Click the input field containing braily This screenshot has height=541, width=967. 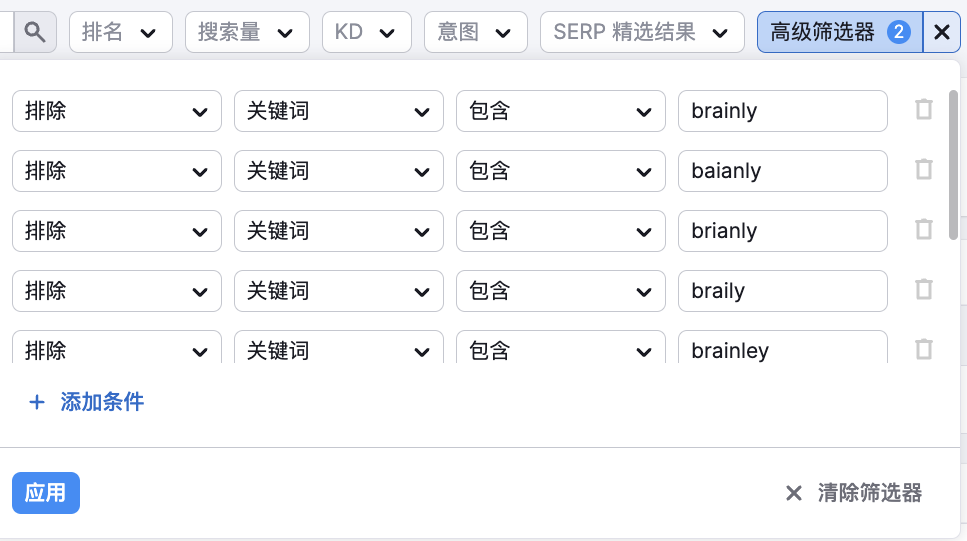(782, 291)
